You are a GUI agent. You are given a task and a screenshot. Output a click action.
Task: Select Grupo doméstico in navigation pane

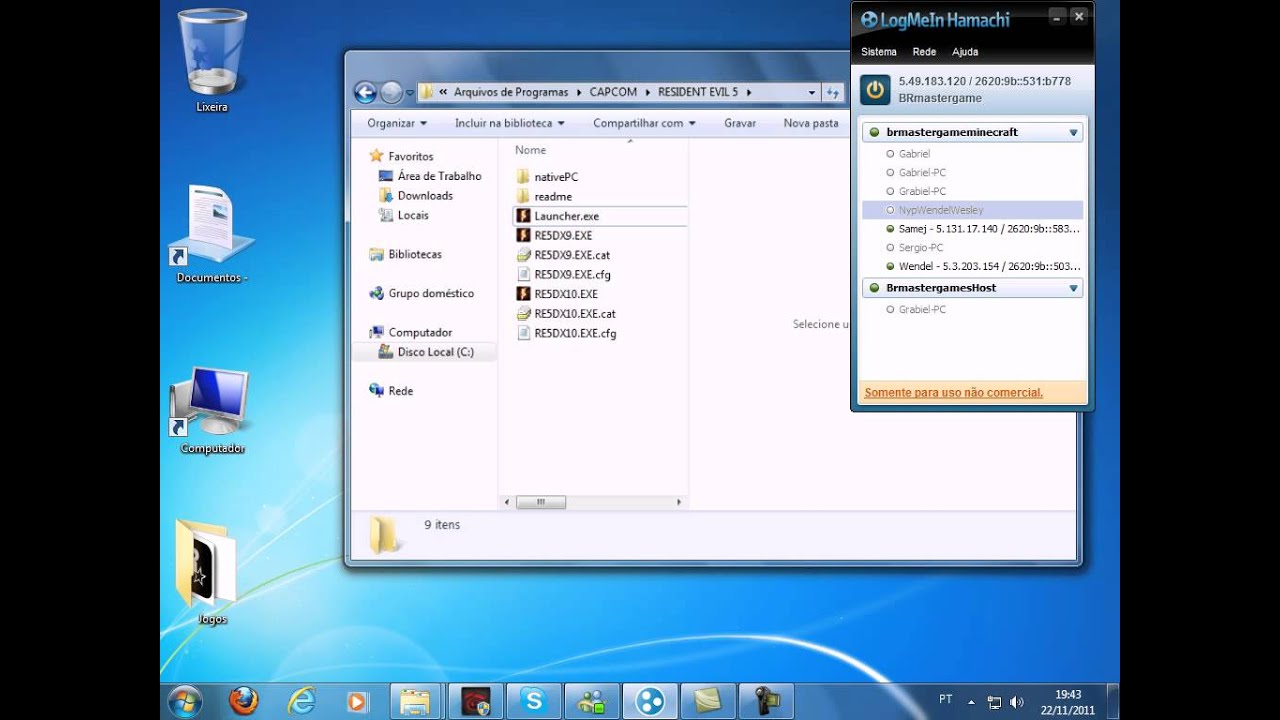point(431,294)
